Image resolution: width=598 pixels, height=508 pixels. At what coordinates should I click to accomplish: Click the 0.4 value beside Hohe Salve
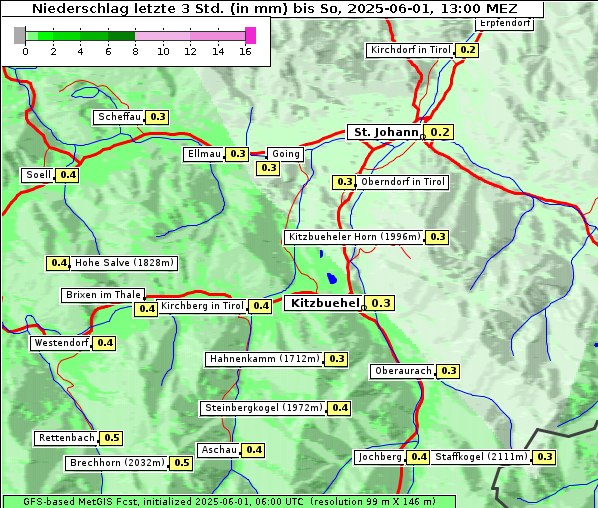(x=58, y=263)
